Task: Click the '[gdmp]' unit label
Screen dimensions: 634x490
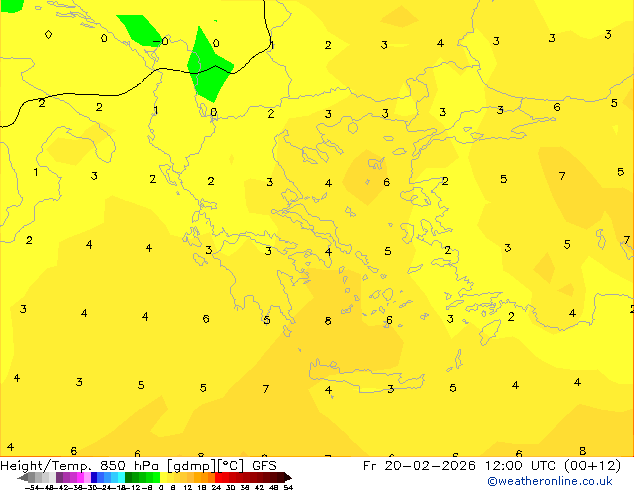Action: [192, 466]
